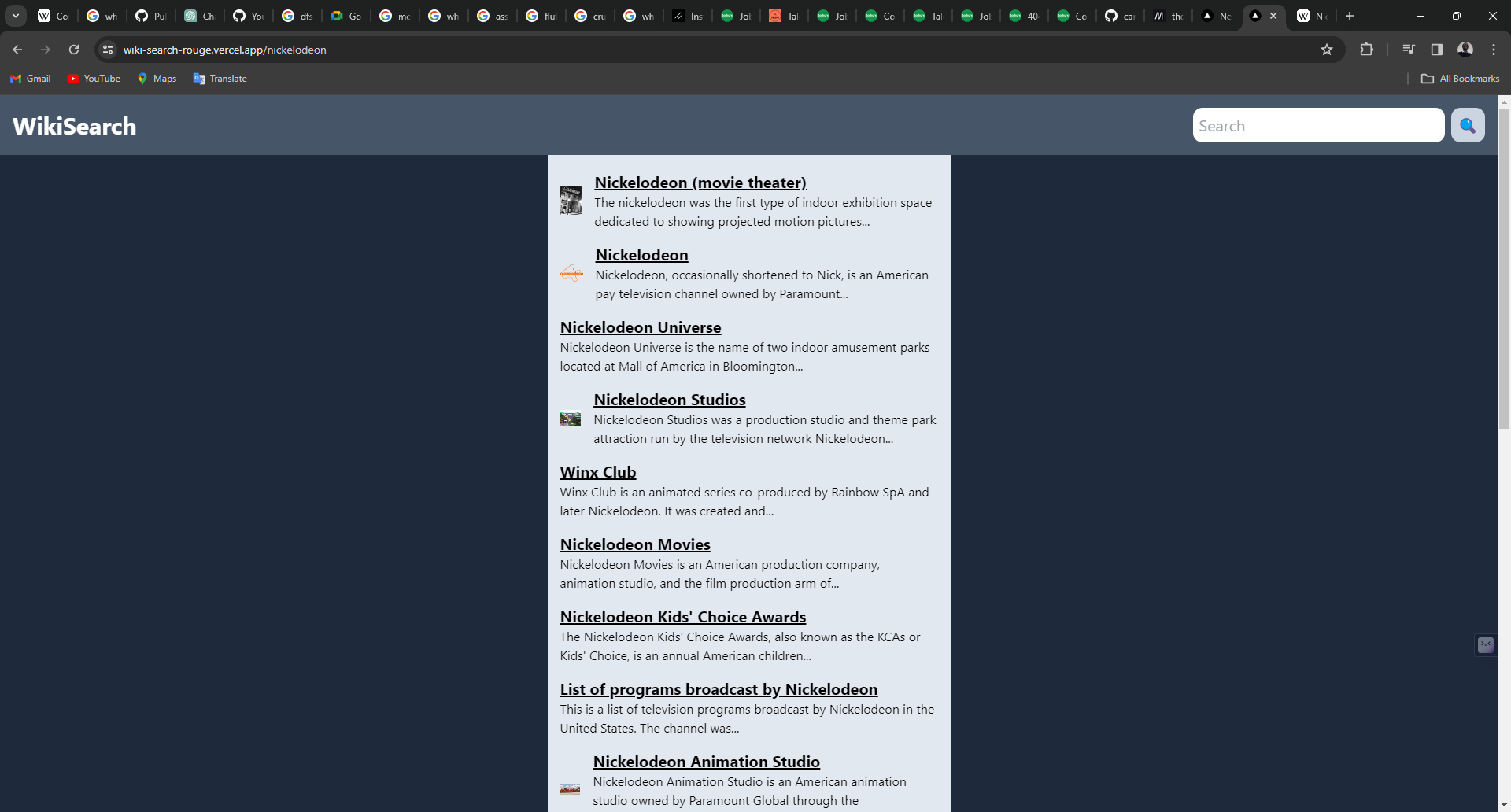The image size is (1511, 812).
Task: Expand the tab search dropdown arrow
Action: tap(16, 16)
